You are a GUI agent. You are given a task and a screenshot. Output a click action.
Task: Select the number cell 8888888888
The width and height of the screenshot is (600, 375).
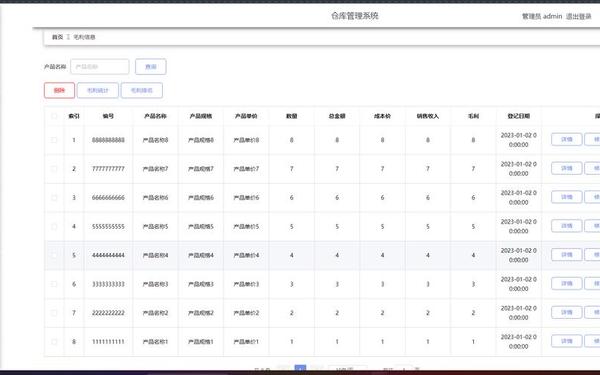pos(108,140)
